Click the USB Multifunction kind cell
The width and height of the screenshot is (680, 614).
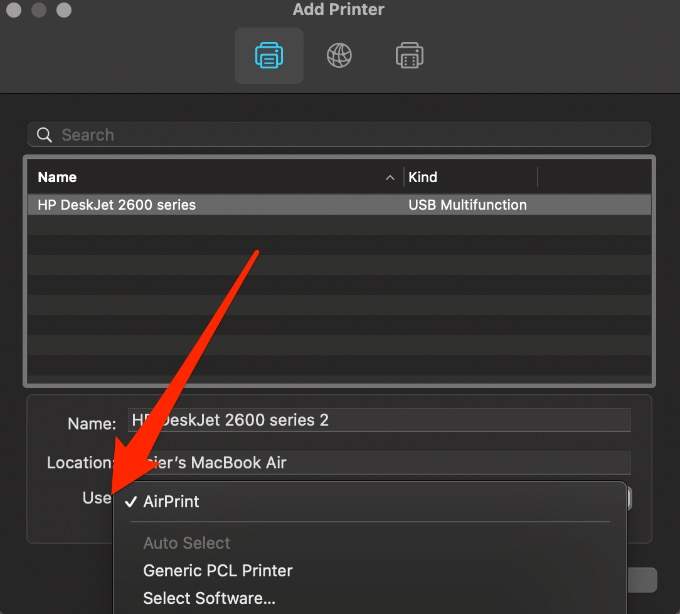coord(468,205)
